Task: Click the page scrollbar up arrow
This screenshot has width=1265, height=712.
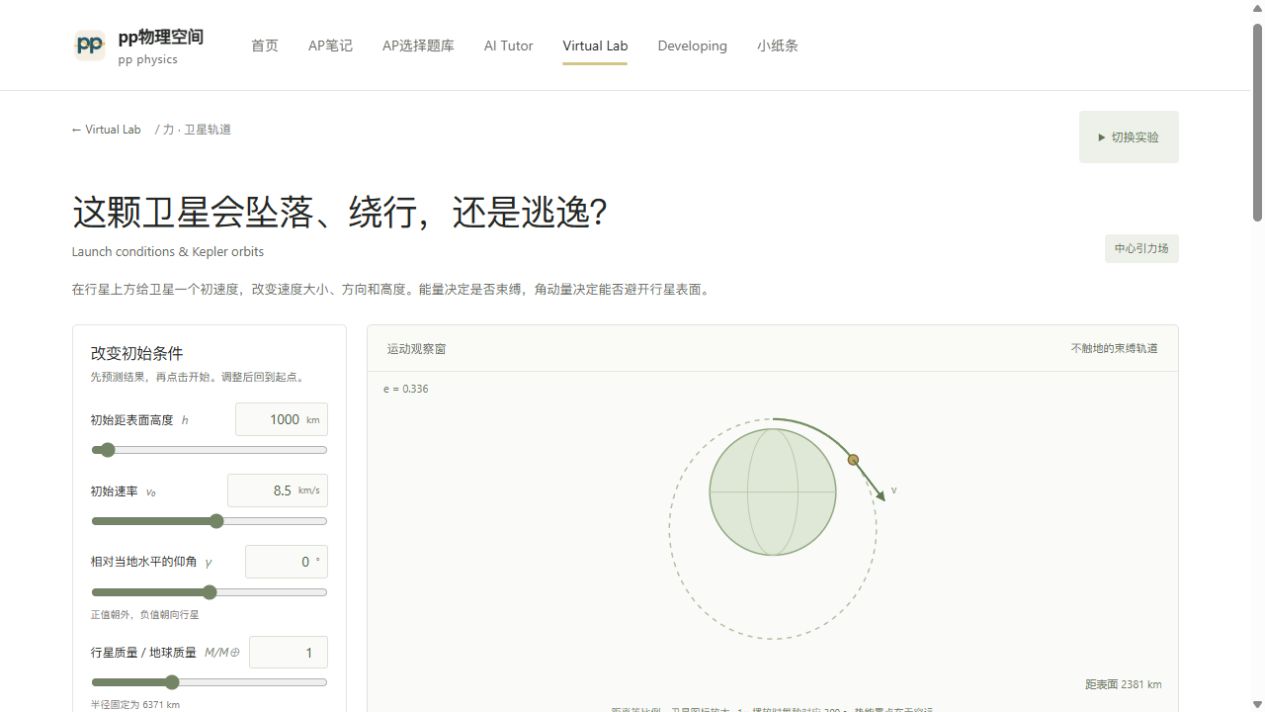Action: coord(1258,8)
